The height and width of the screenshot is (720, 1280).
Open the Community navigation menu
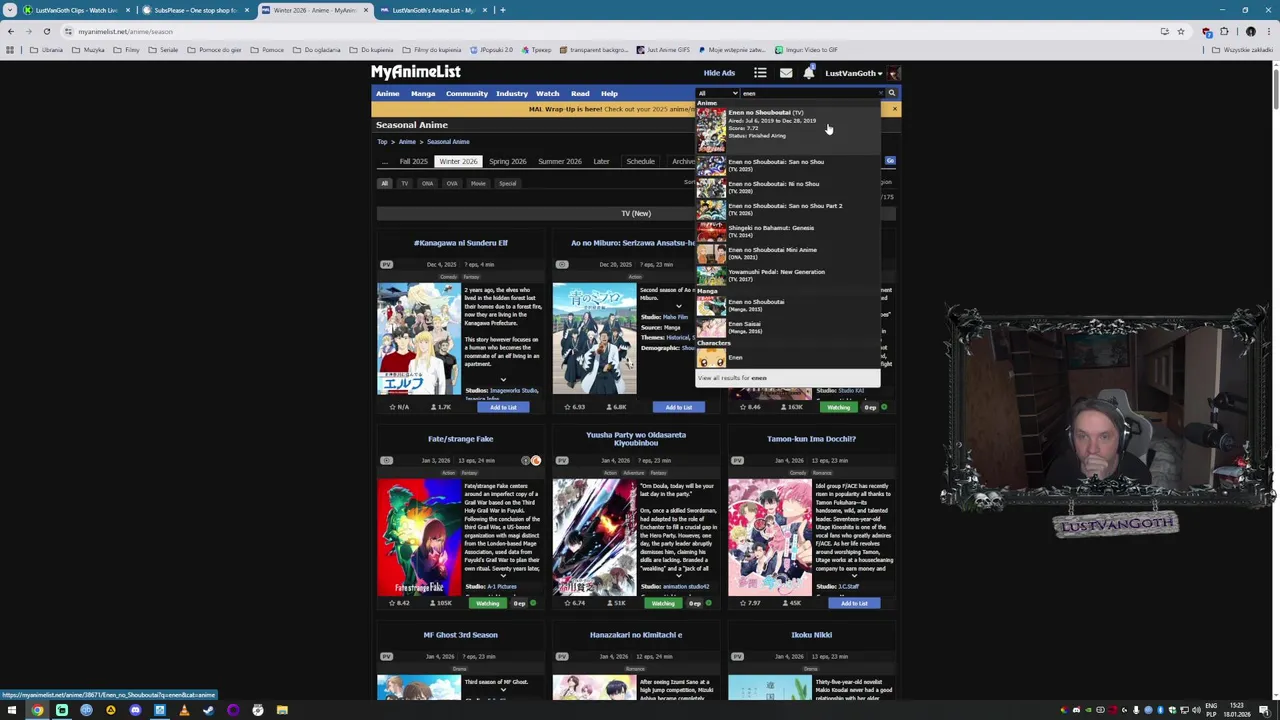(467, 93)
